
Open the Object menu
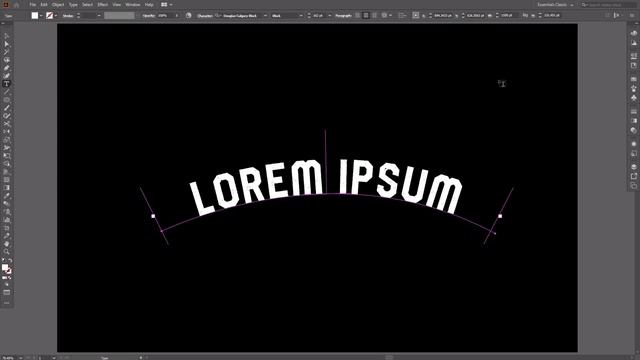pyautogui.click(x=58, y=4)
